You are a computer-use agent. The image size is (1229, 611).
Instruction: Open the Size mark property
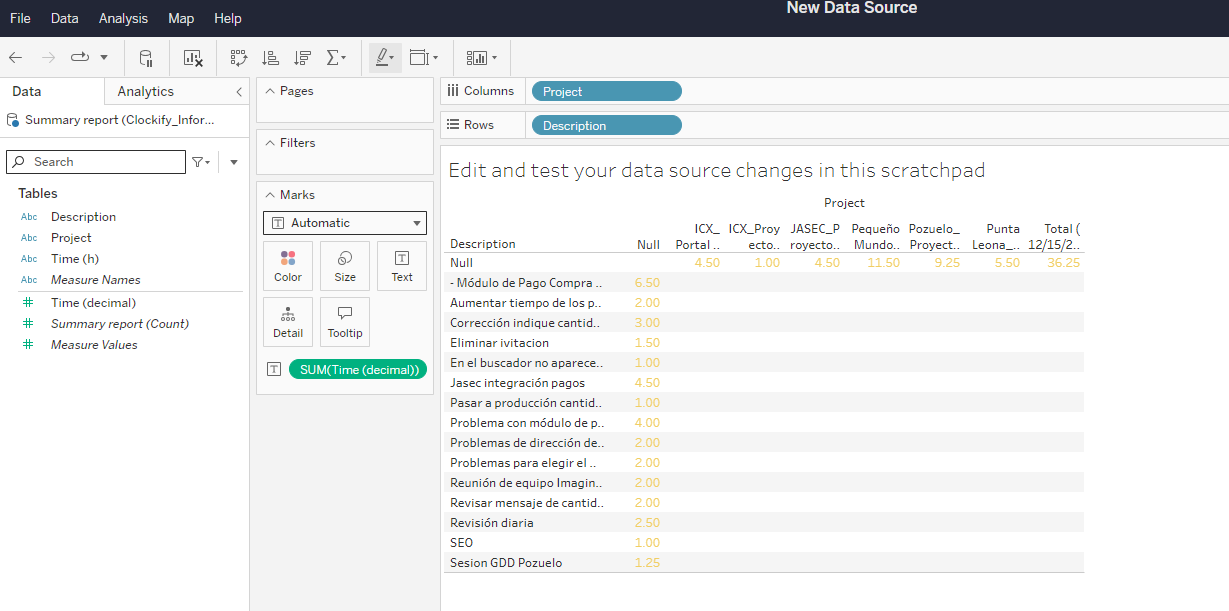tap(344, 264)
